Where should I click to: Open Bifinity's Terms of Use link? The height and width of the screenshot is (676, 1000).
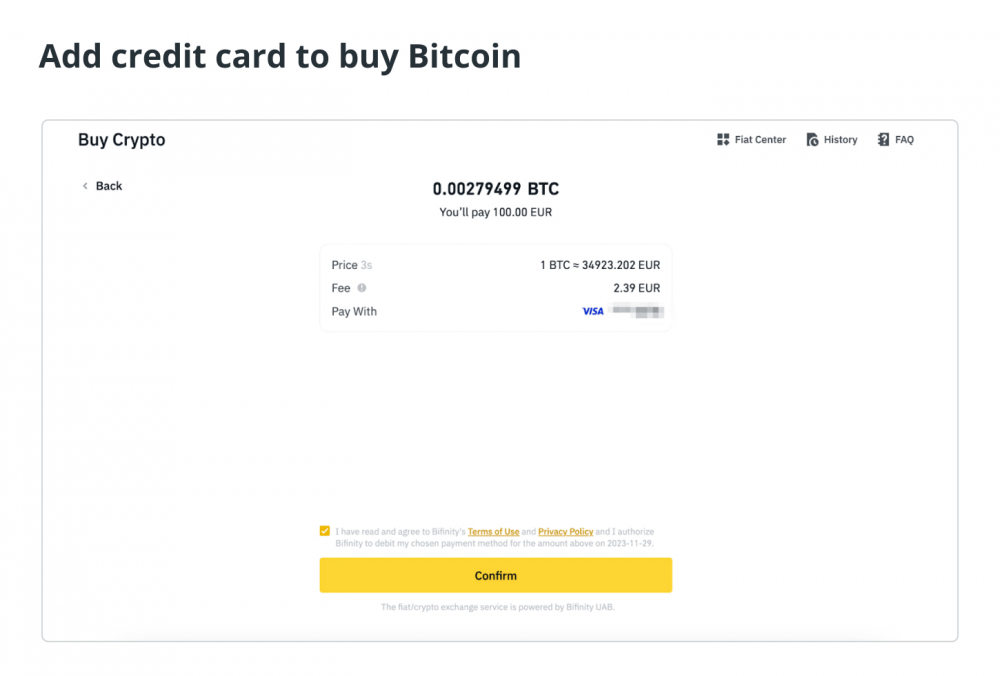click(x=494, y=531)
